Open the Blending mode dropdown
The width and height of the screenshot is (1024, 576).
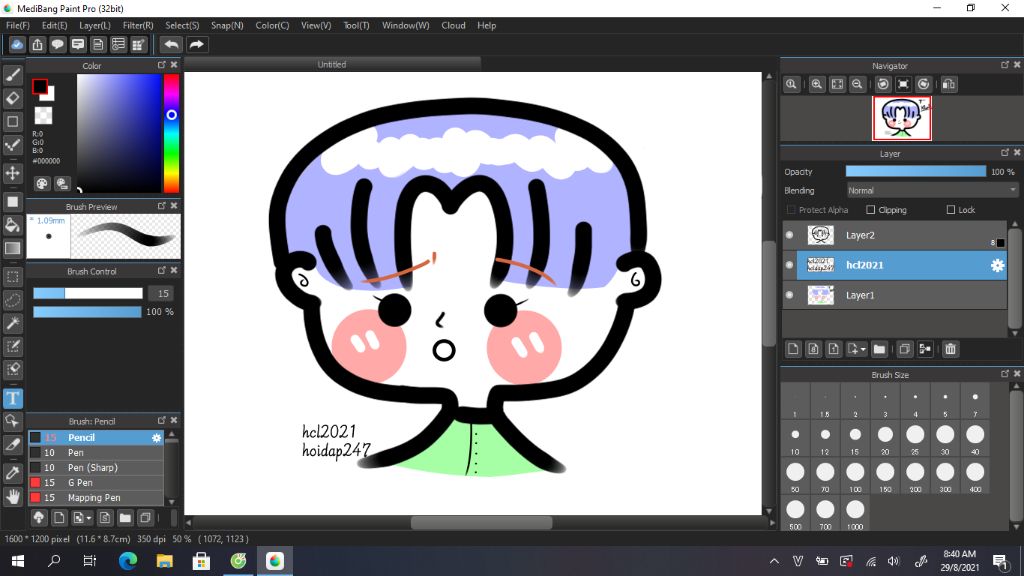pos(932,191)
